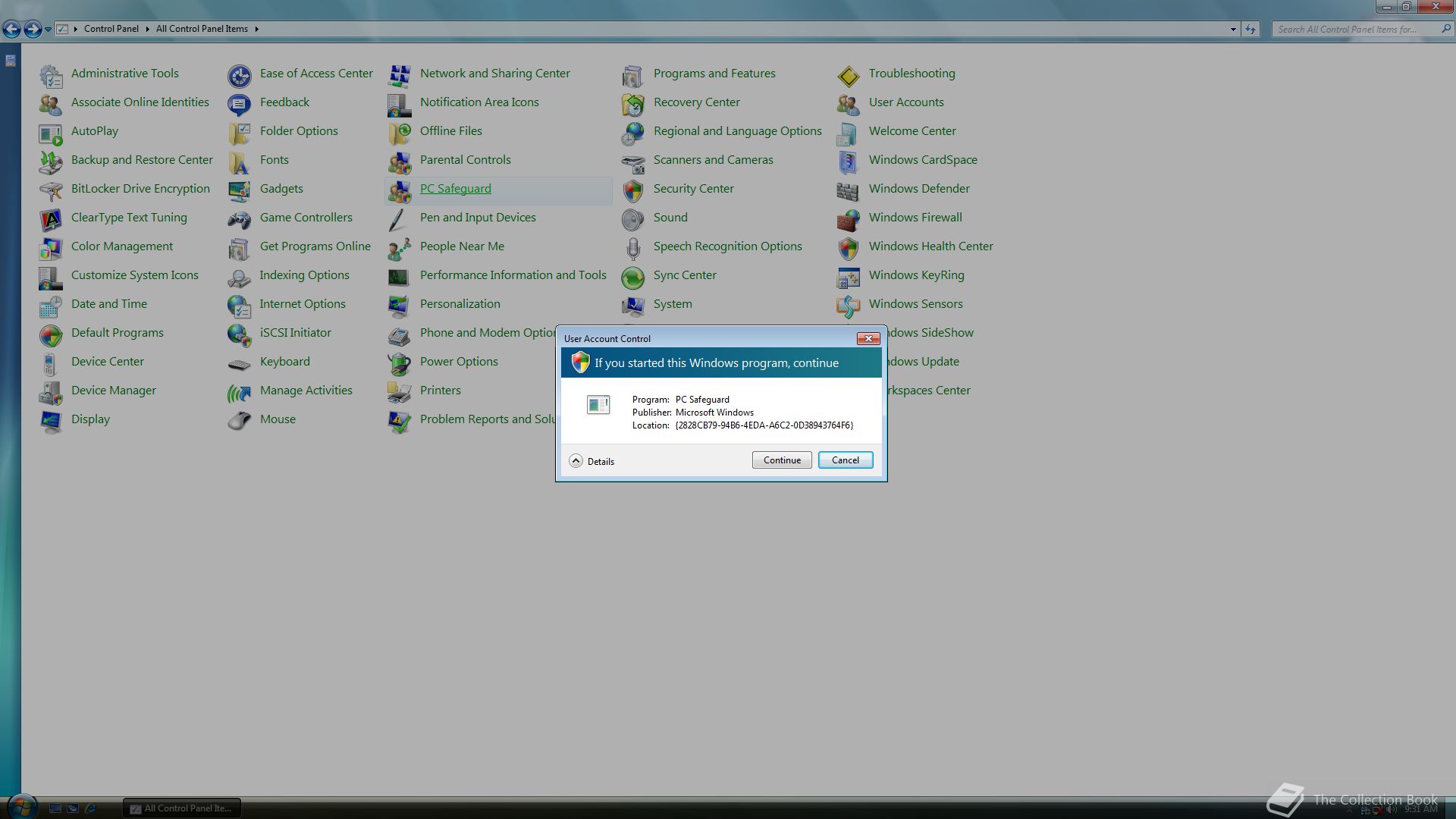Click the Windows Start orb
Image resolution: width=1456 pixels, height=819 pixels.
tap(21, 806)
